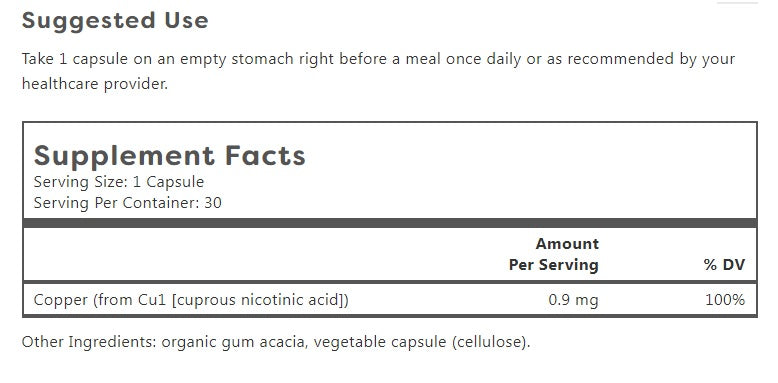Image resolution: width=778 pixels, height=383 pixels.
Task: Select the Serving Per Container: 30 line
Action: tap(128, 203)
